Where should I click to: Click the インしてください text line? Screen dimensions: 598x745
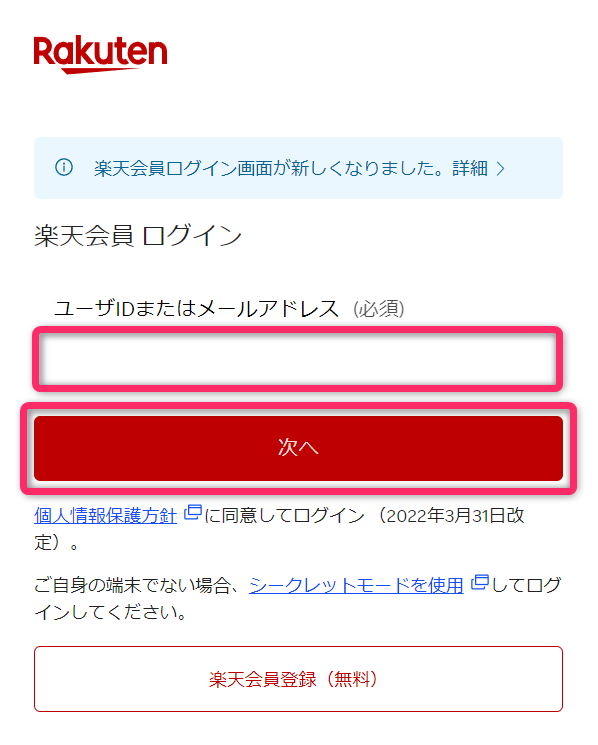[110, 612]
